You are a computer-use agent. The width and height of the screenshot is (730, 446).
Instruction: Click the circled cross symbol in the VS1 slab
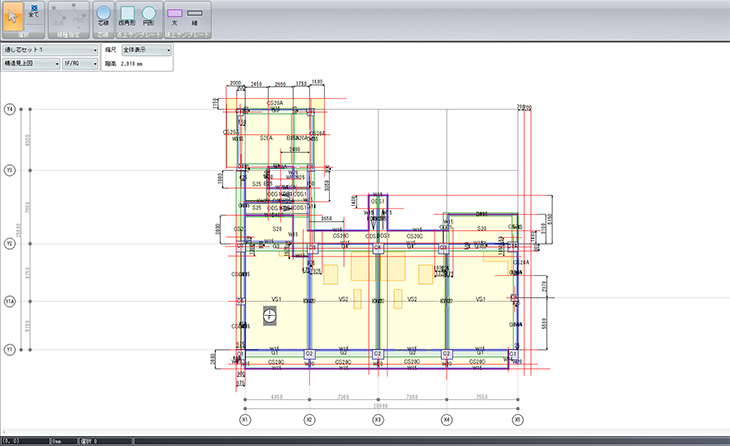point(269,316)
